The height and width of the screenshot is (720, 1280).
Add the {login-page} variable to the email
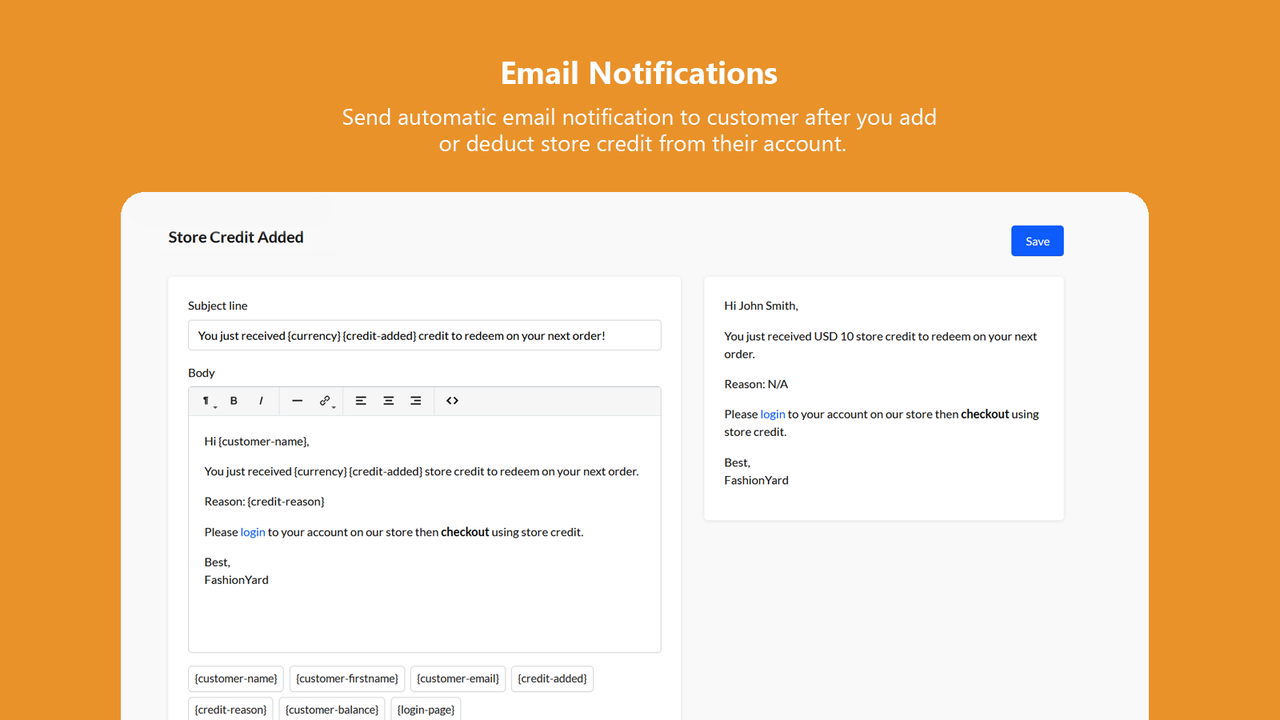point(425,709)
